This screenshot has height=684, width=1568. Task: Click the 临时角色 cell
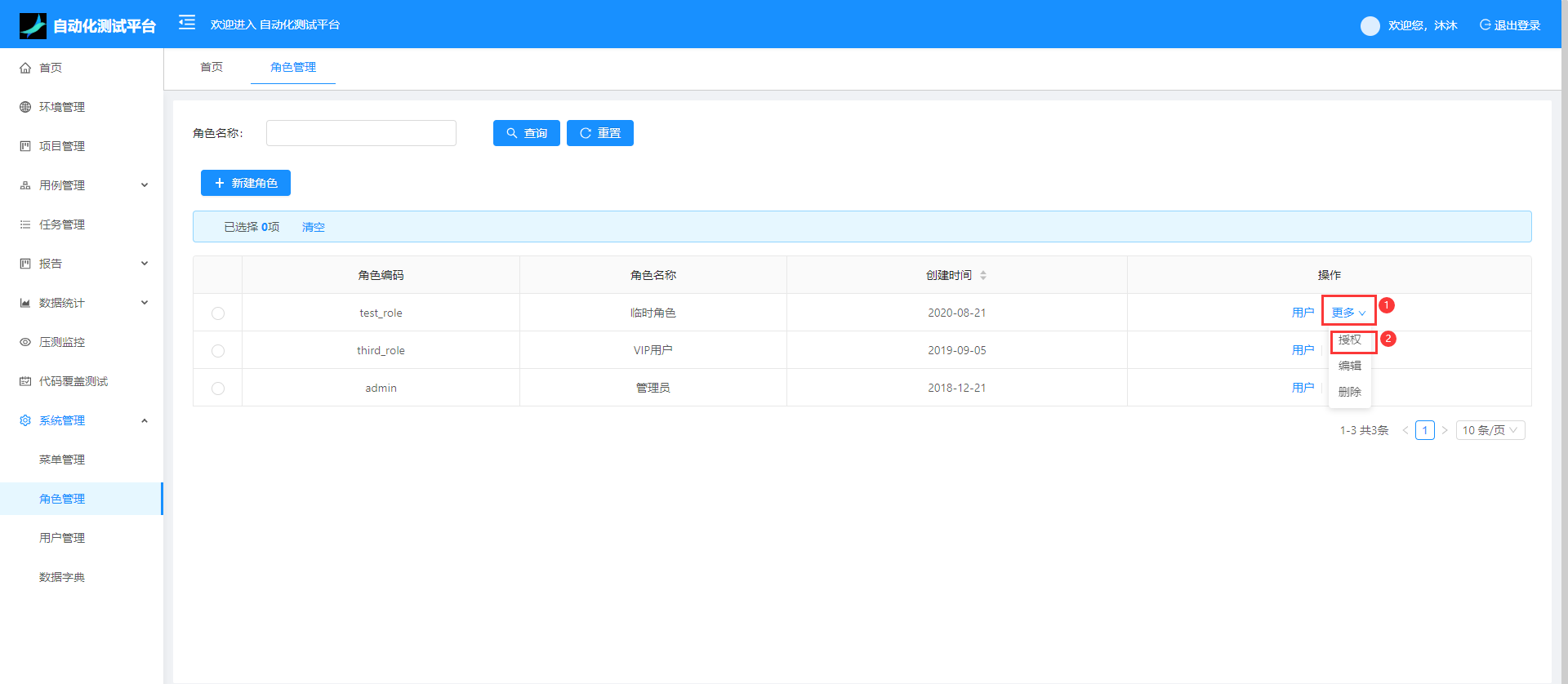click(653, 313)
